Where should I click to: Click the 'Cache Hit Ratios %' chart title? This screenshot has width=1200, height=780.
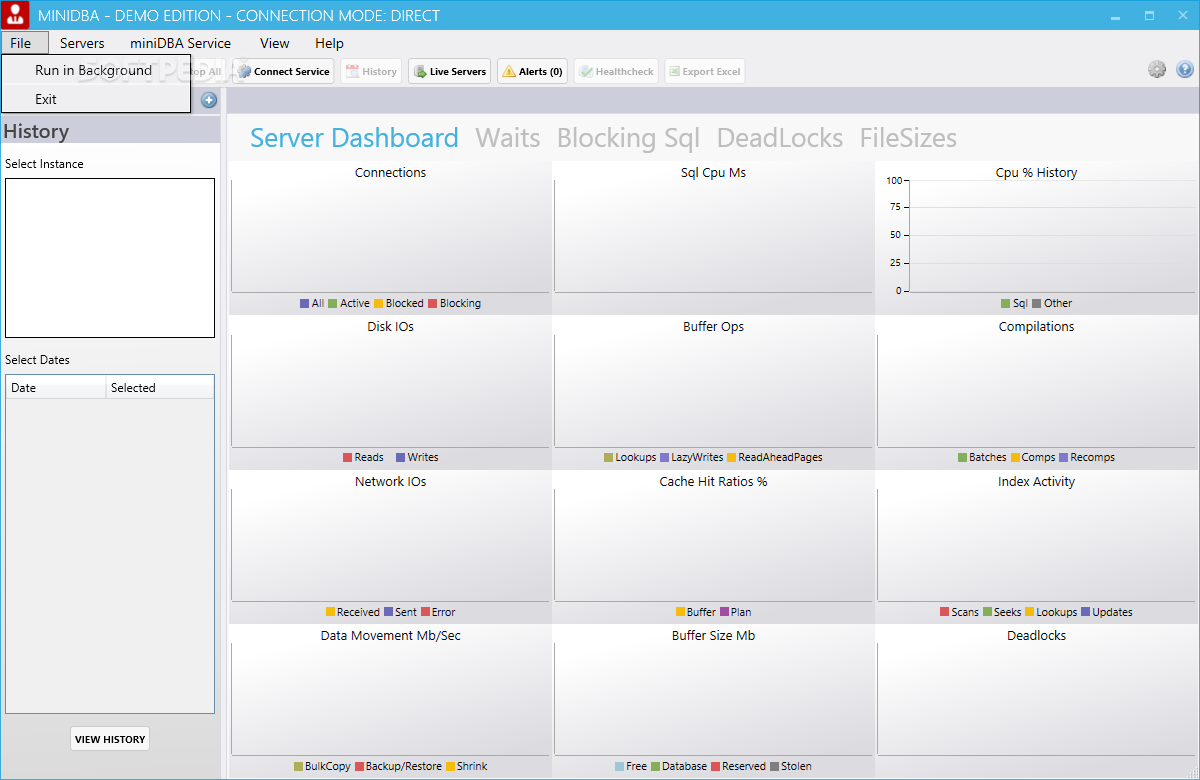[713, 482]
